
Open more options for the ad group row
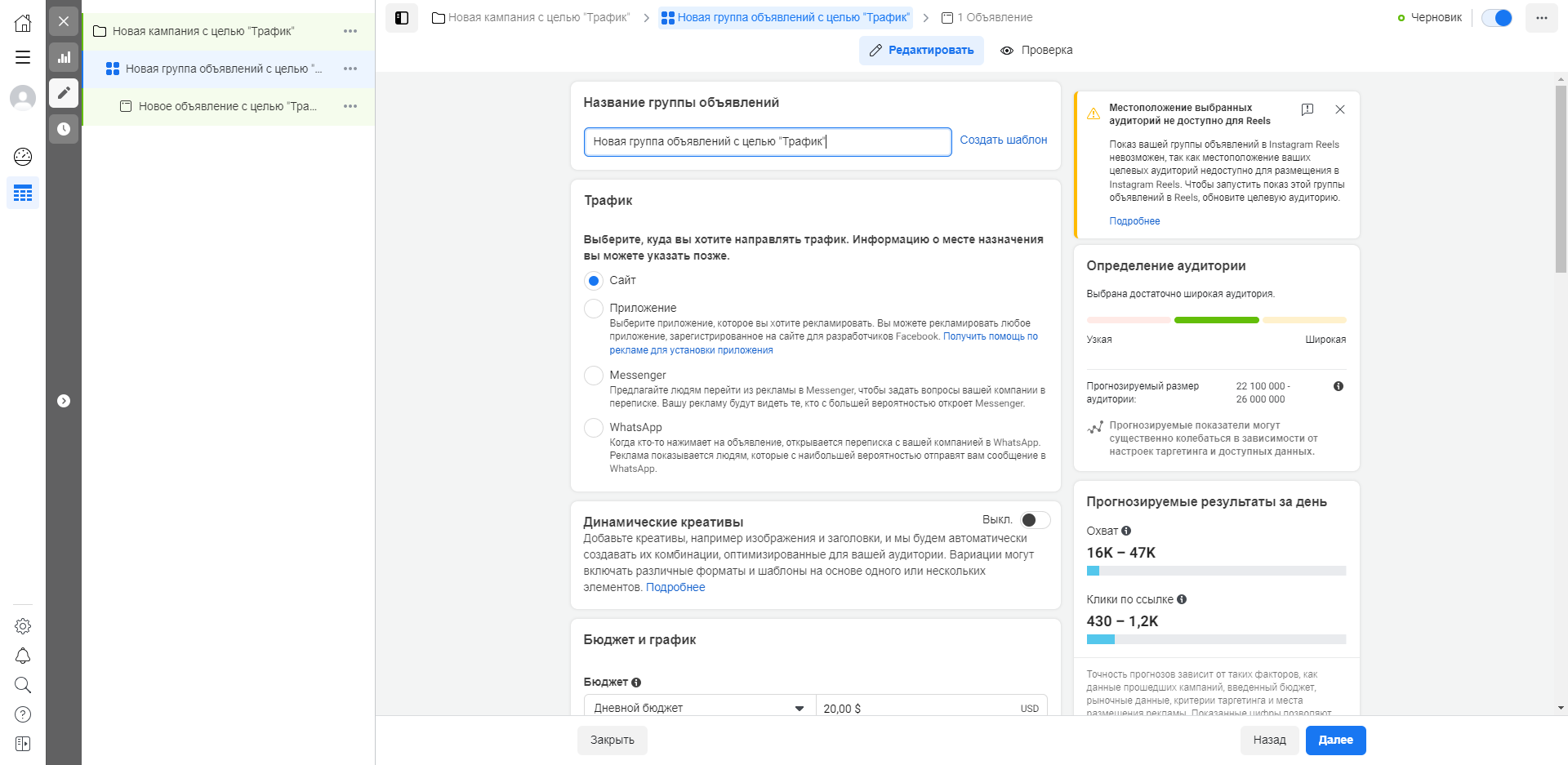tap(350, 69)
